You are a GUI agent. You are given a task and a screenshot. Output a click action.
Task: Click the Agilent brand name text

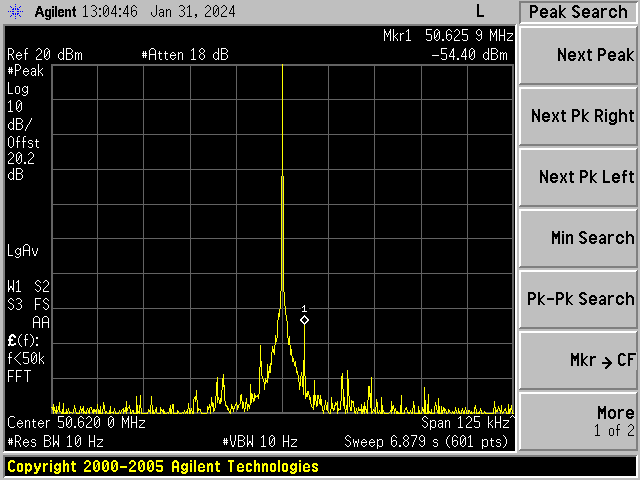(56, 12)
